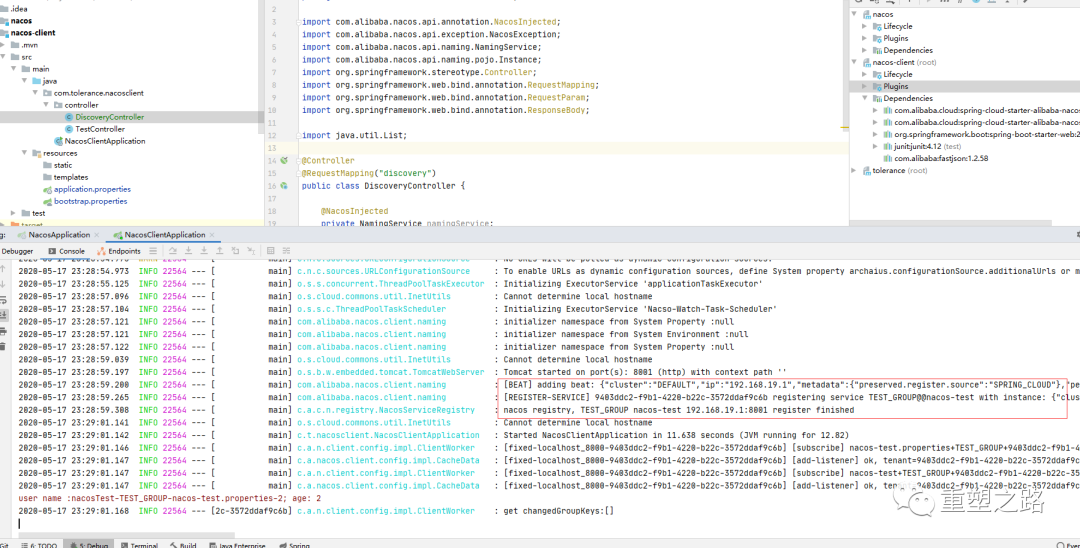Collapse the resources folder node
This screenshot has width=1080, height=548.
24,153
